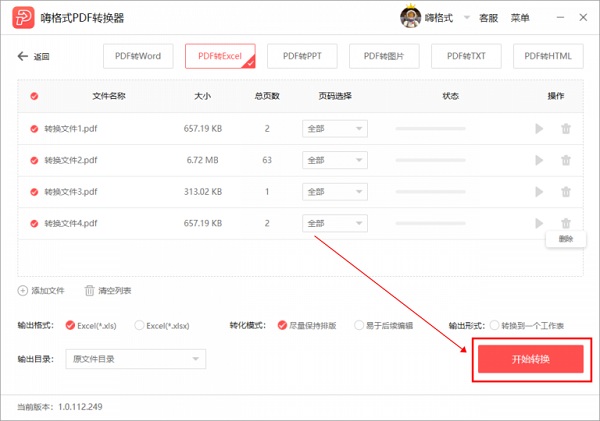Click the 返回 back arrow
This screenshot has height=421, width=600.
pyautogui.click(x=23, y=57)
